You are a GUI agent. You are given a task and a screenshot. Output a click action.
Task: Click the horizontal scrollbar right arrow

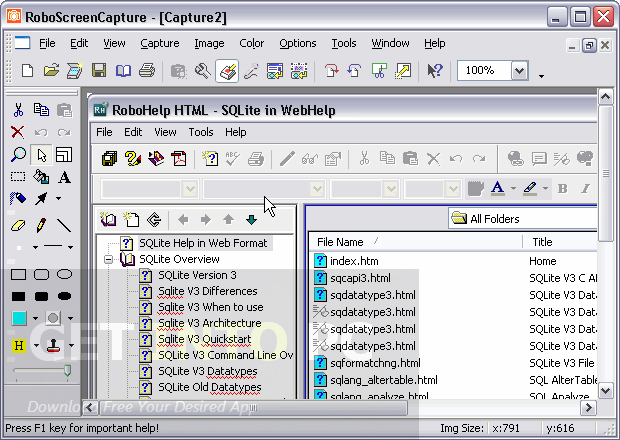[588, 407]
